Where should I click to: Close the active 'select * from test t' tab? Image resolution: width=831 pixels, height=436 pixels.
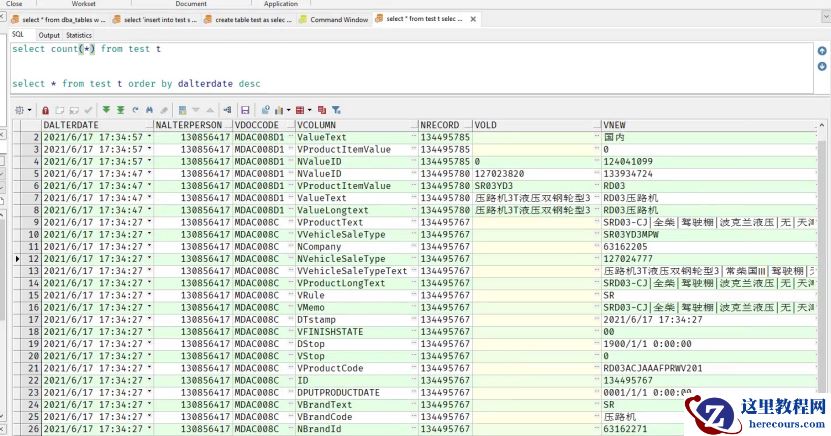[x=473, y=19]
